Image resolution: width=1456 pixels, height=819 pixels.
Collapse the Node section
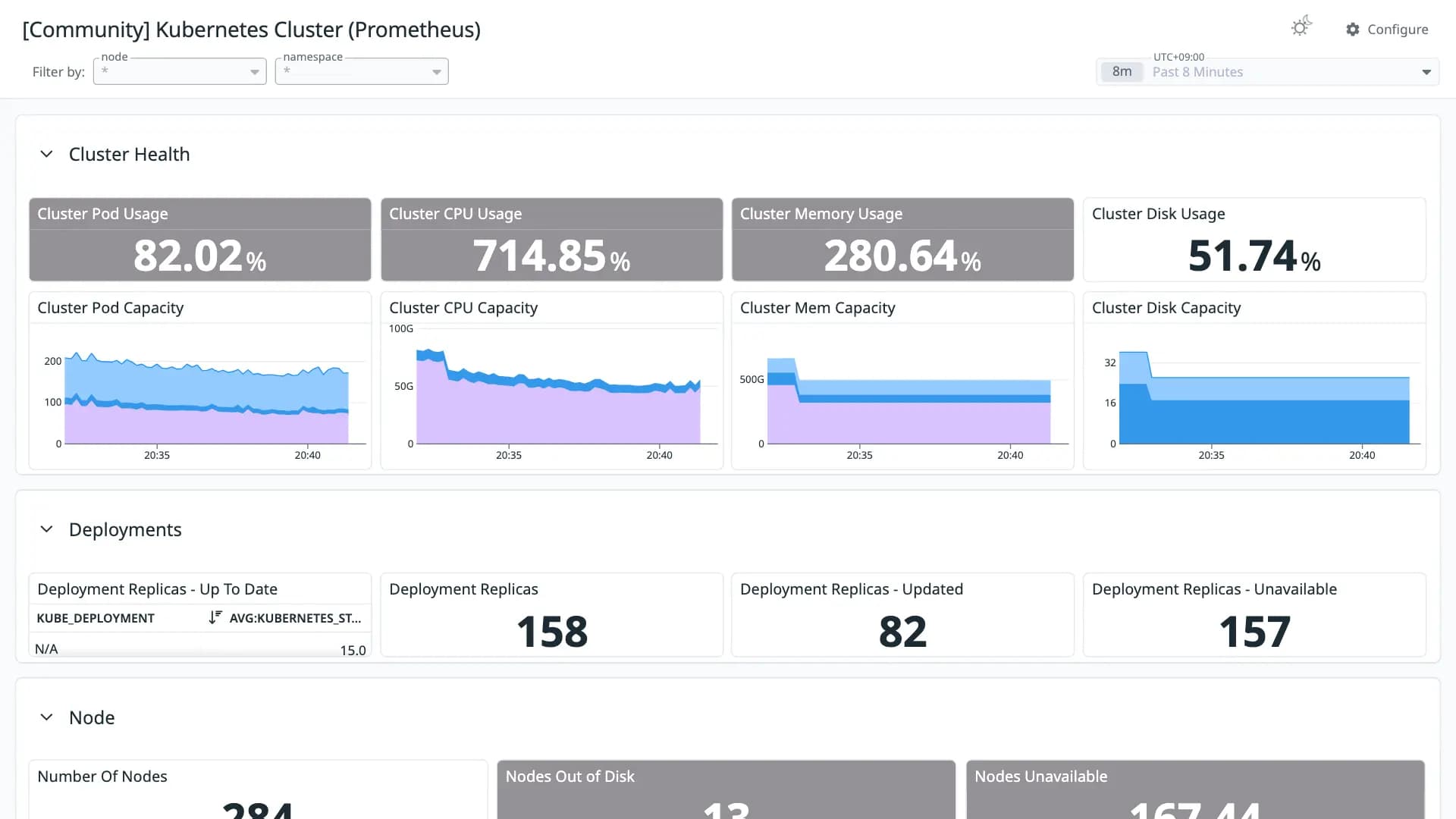pyautogui.click(x=46, y=717)
